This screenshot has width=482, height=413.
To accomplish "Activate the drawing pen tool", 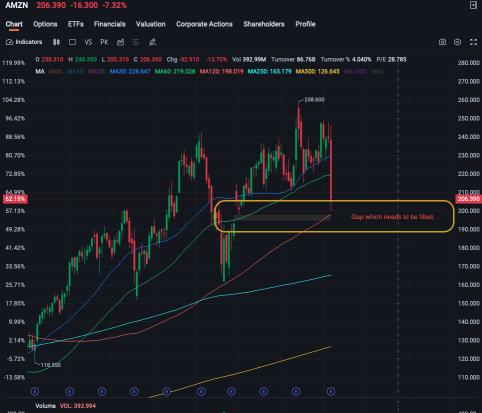I will tap(152, 42).
